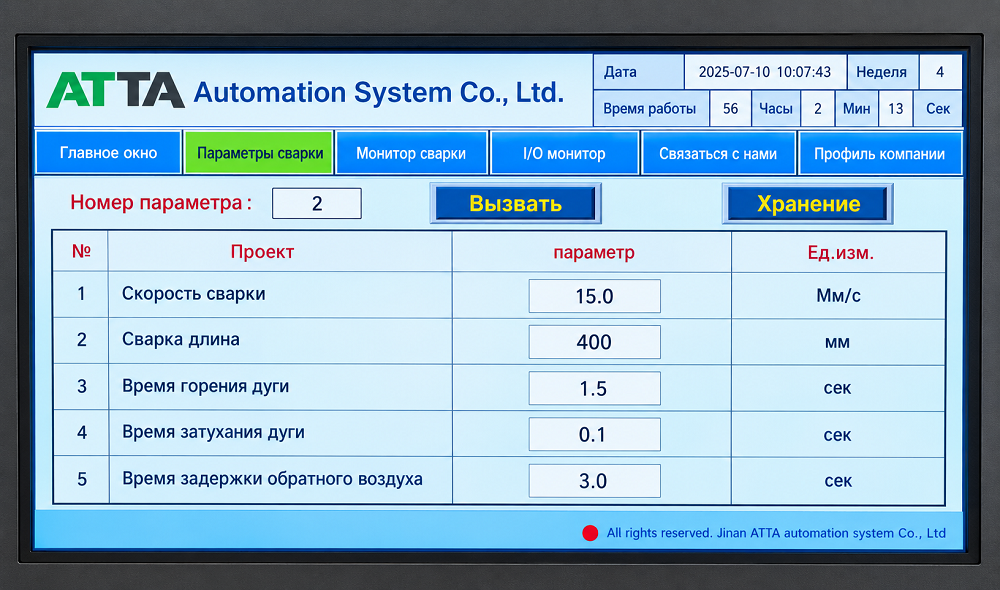Image resolution: width=1000 pixels, height=590 pixels.
Task: Edit the Время горения дуги value 1.5
Action: pos(594,388)
